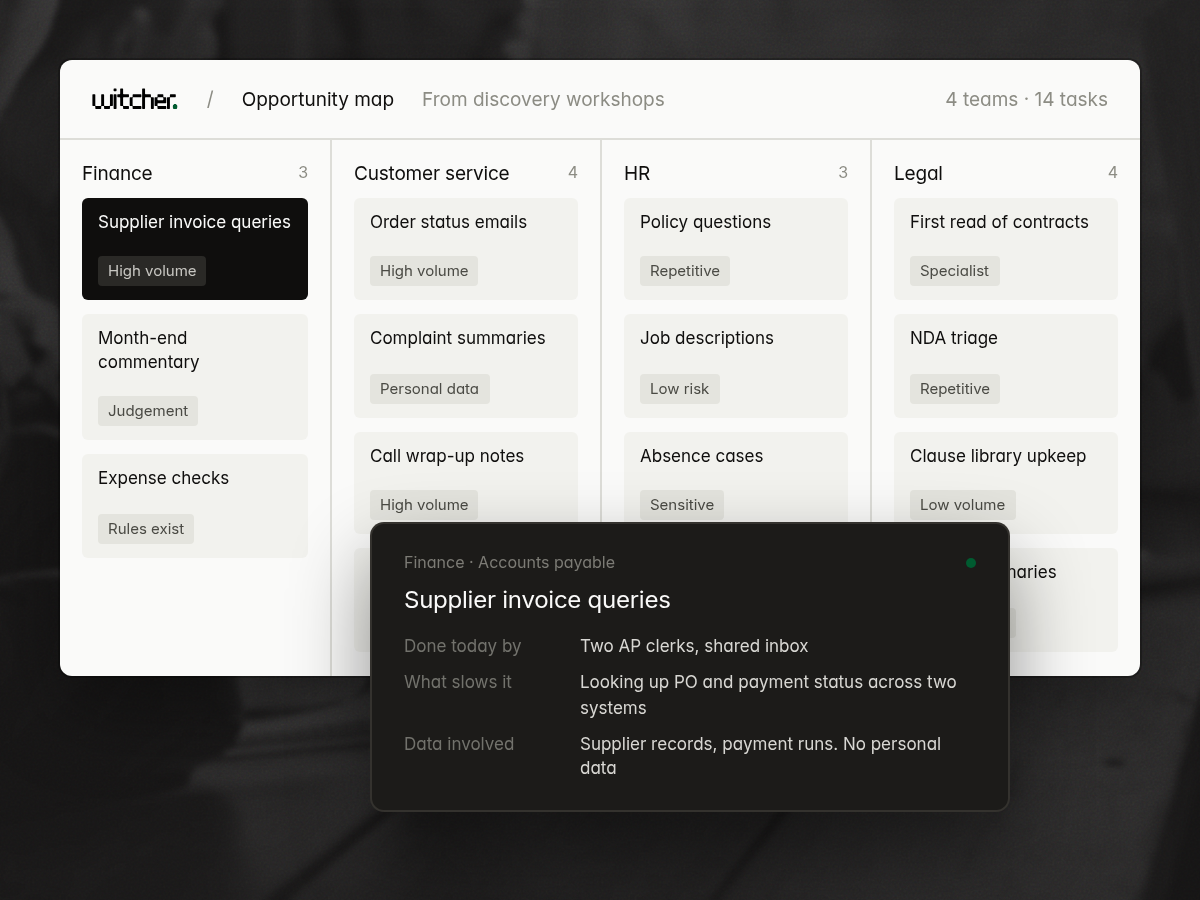Click the Legal column count 4
Viewport: 1200px width, 900px height.
coord(1113,173)
